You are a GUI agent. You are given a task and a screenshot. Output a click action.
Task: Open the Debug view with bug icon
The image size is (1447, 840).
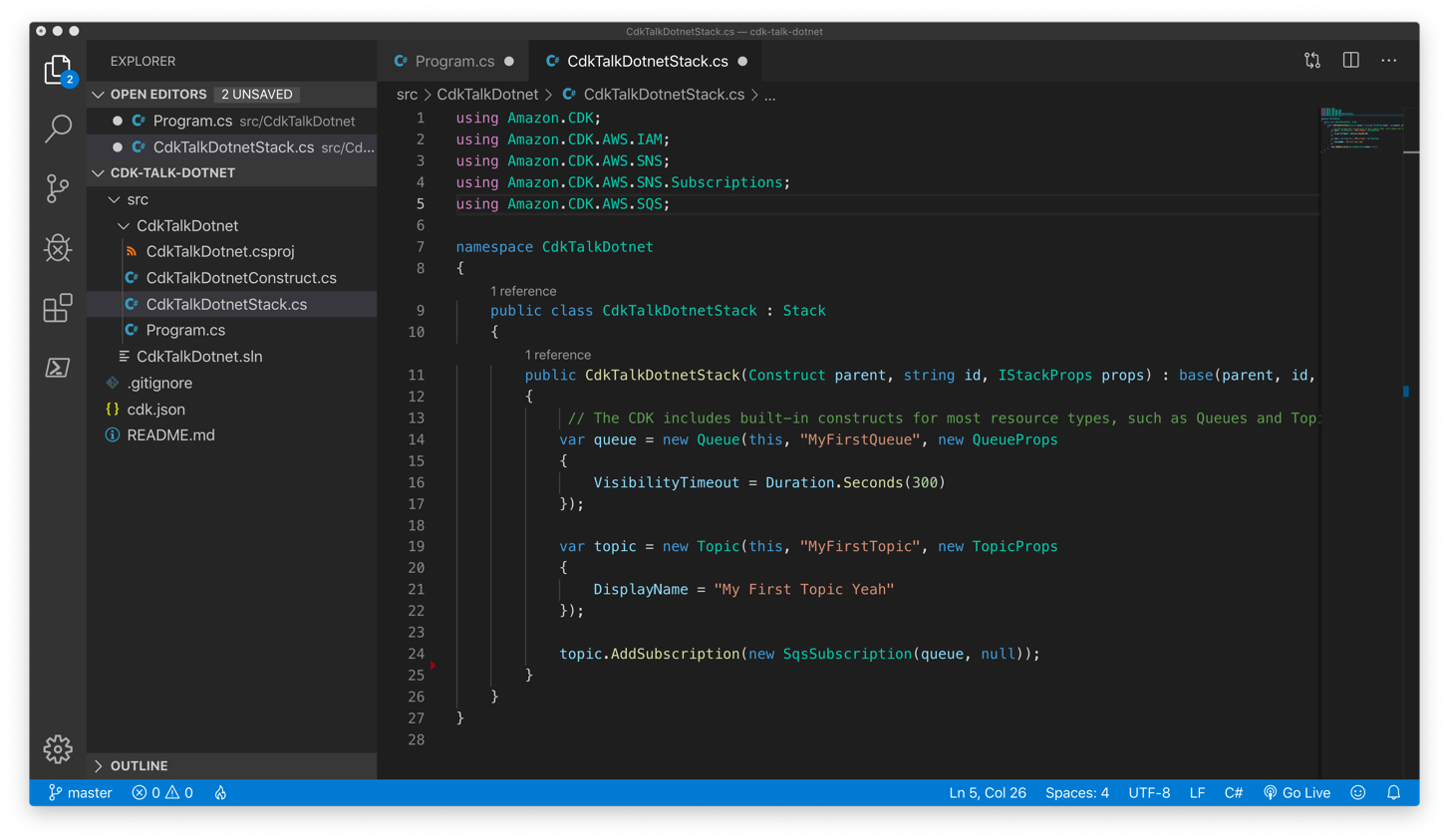tap(58, 248)
